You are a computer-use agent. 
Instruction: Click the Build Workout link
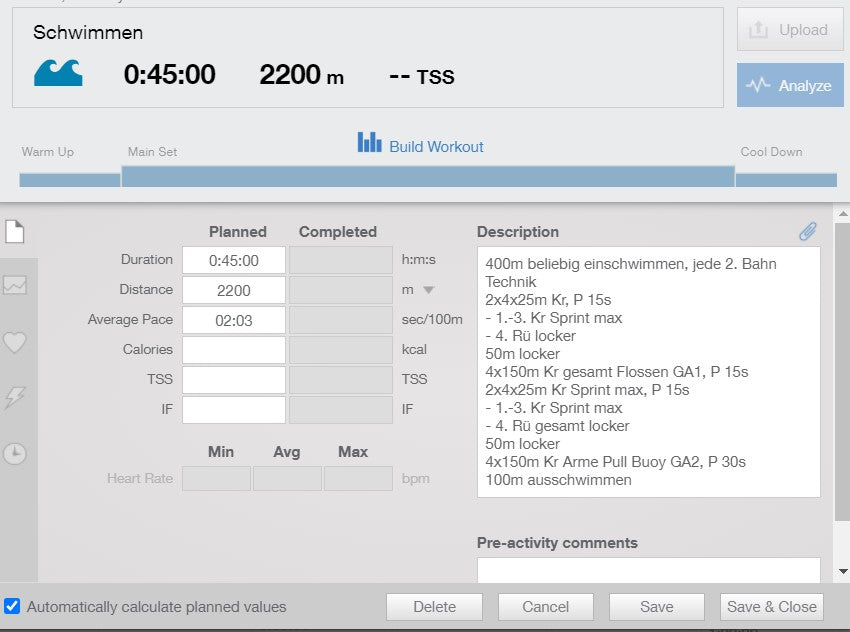tap(436, 147)
